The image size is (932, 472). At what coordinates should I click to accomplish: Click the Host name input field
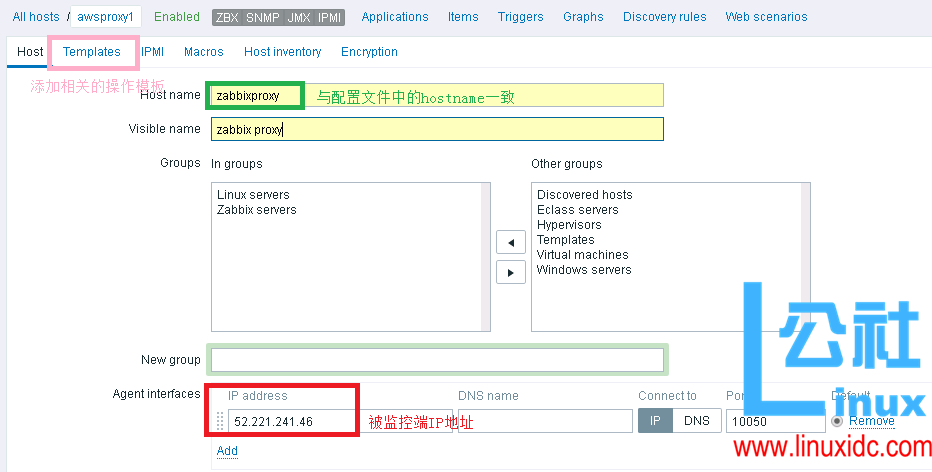[437, 95]
